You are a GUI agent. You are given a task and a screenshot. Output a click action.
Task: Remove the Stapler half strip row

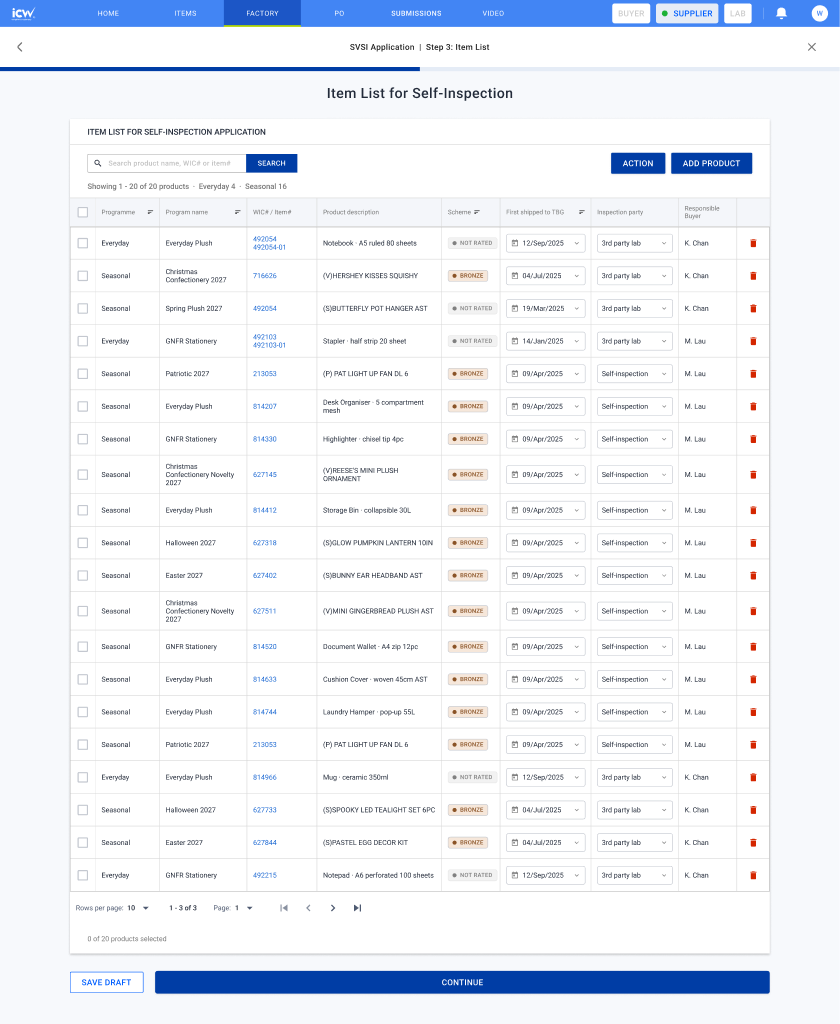(x=753, y=341)
